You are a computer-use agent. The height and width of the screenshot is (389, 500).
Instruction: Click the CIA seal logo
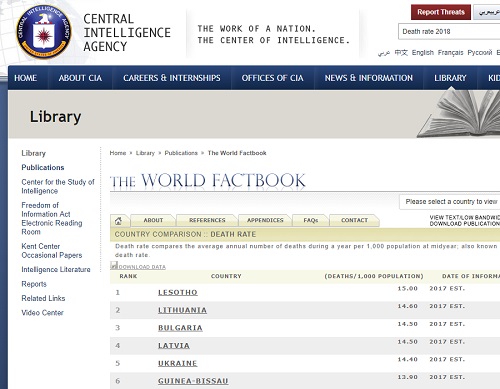click(x=44, y=32)
